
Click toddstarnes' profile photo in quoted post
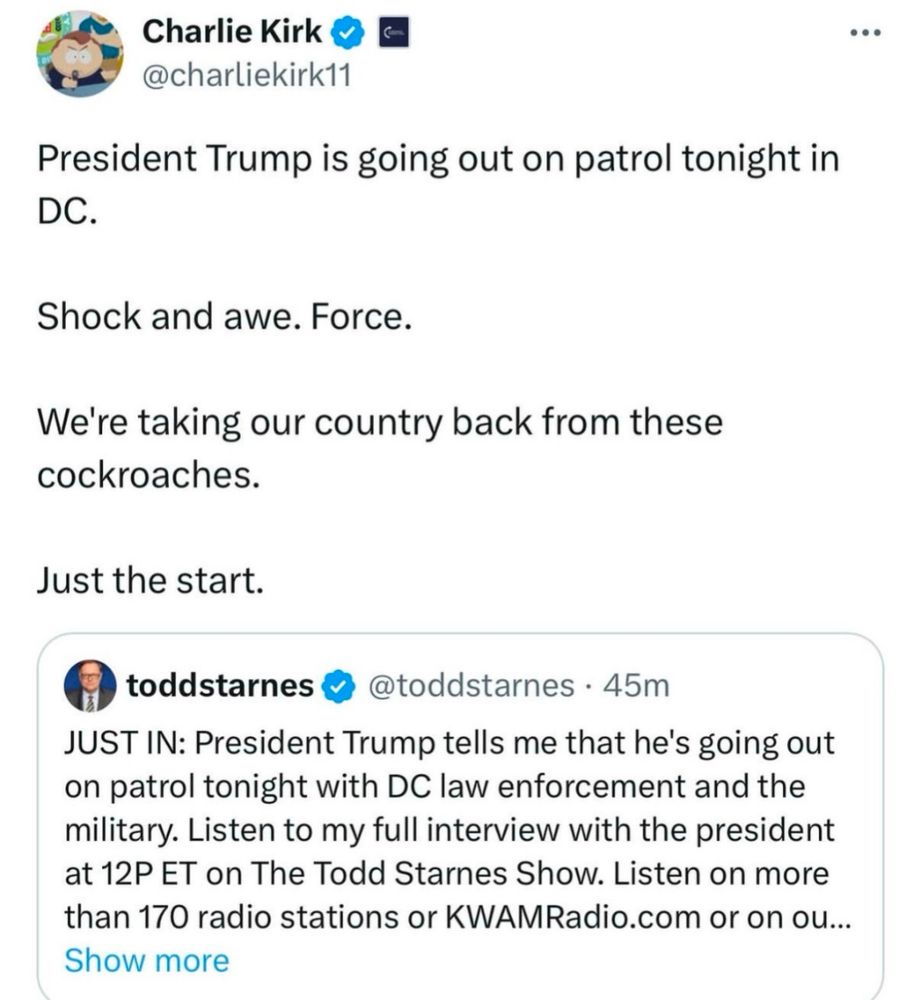coord(90,686)
